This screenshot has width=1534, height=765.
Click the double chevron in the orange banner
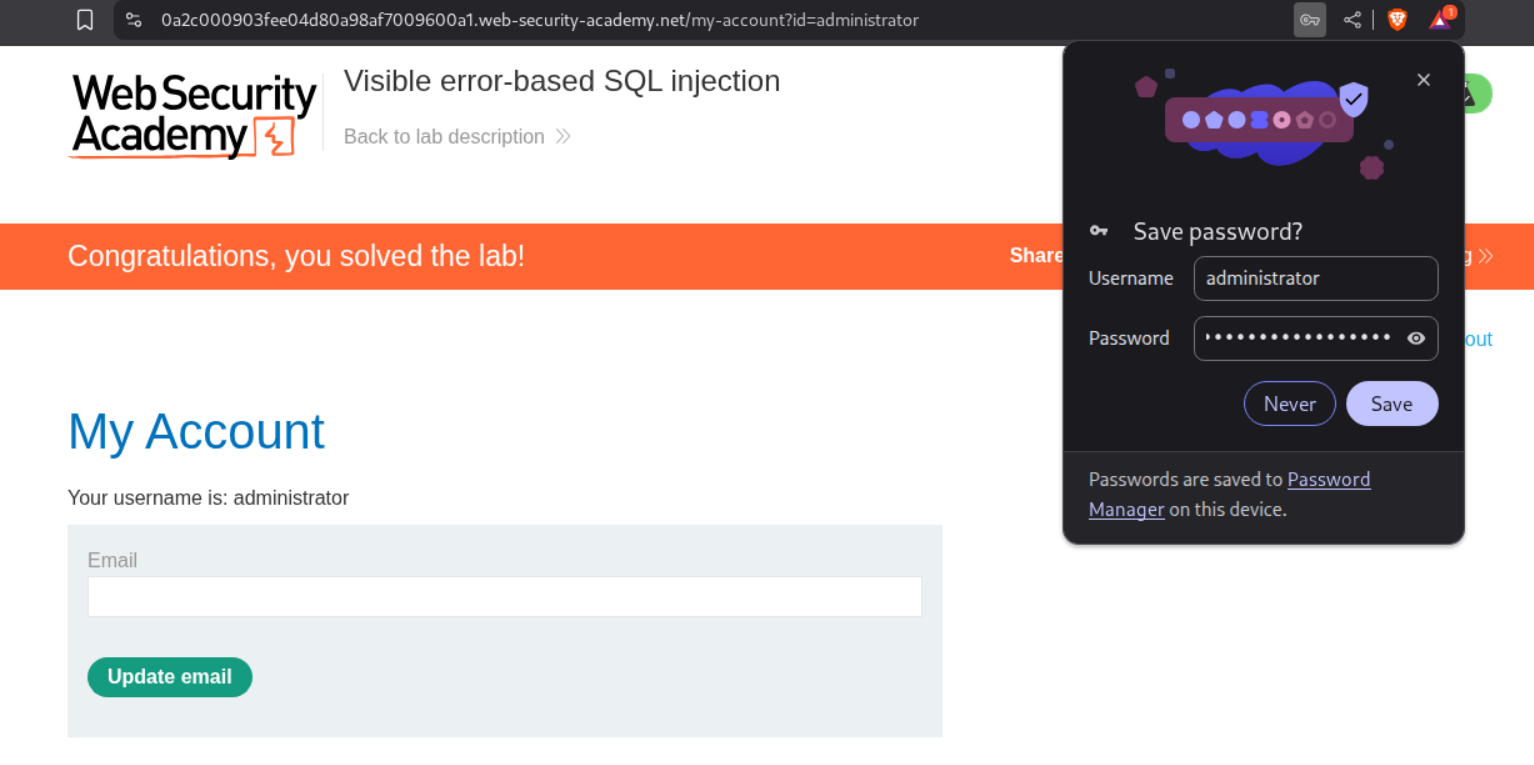pos(1487,256)
